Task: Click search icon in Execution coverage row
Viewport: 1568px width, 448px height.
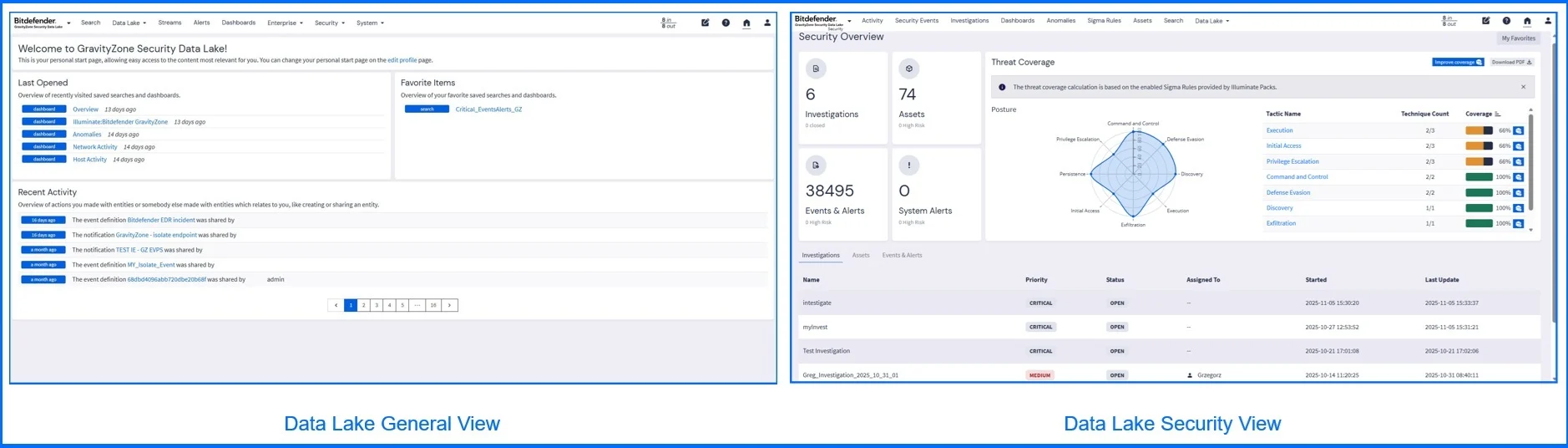Action: point(1518,131)
